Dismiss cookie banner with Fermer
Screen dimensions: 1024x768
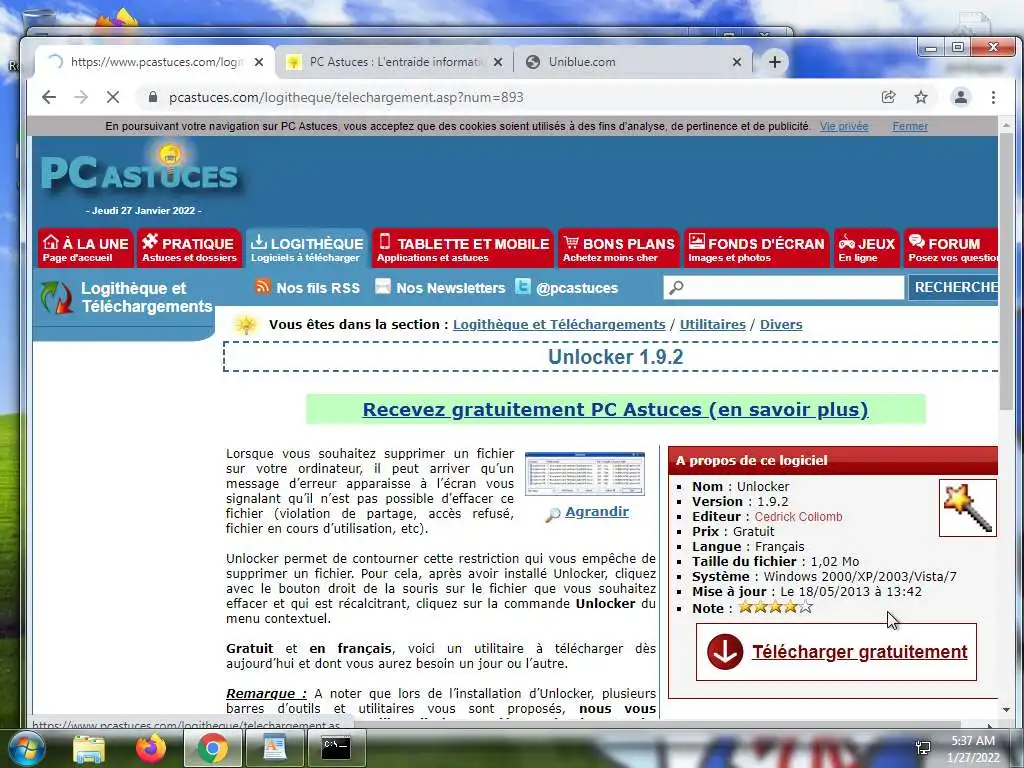(910, 126)
